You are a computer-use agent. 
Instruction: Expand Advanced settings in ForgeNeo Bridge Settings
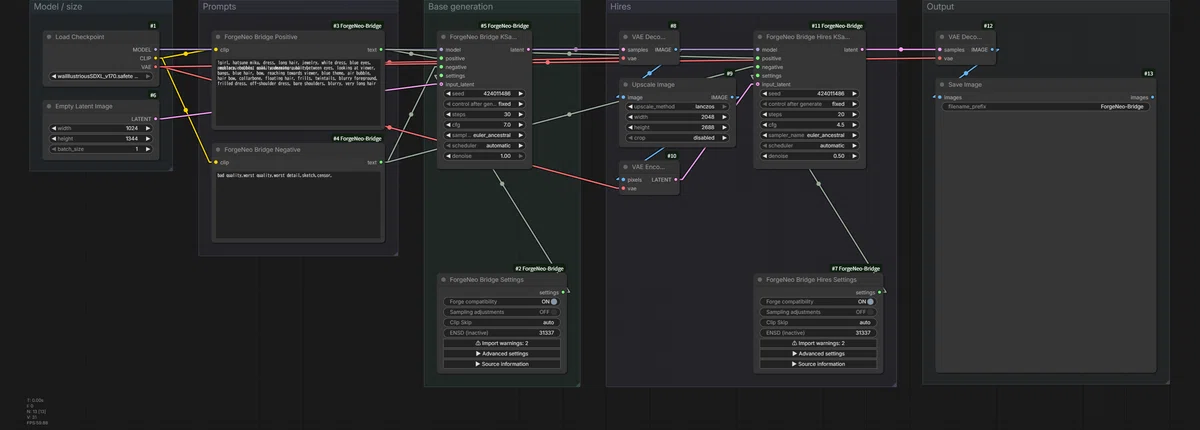pyautogui.click(x=501, y=353)
